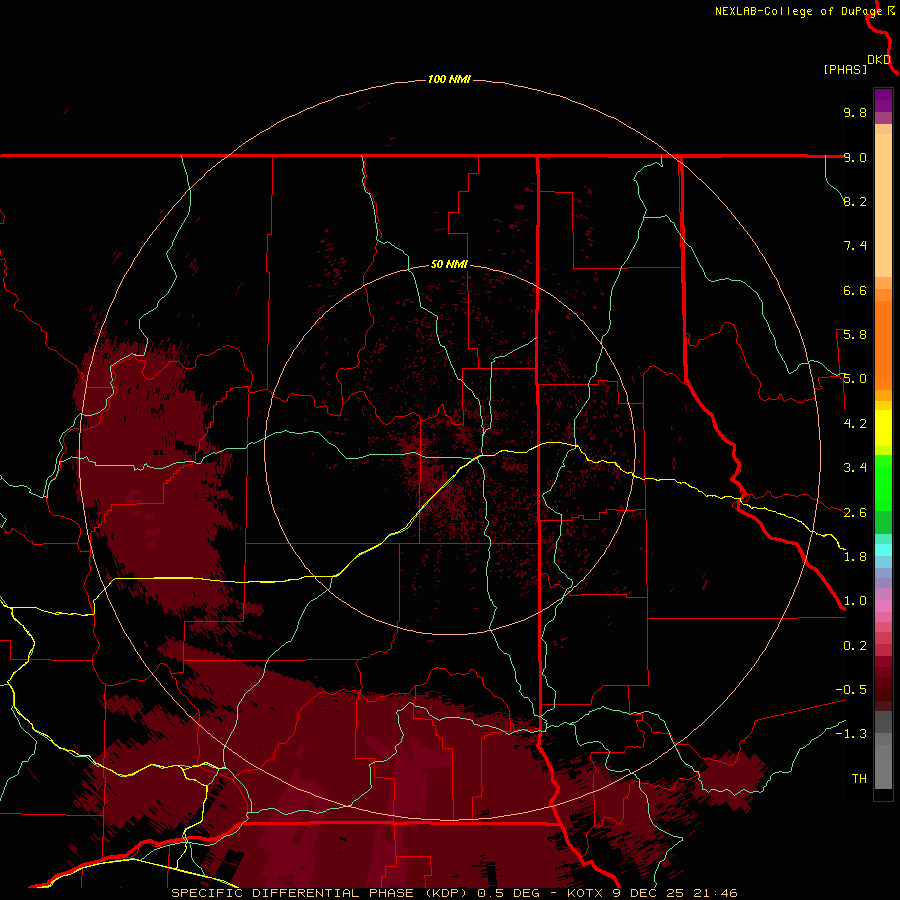Pick the bright yellow band of the scale

883,428
